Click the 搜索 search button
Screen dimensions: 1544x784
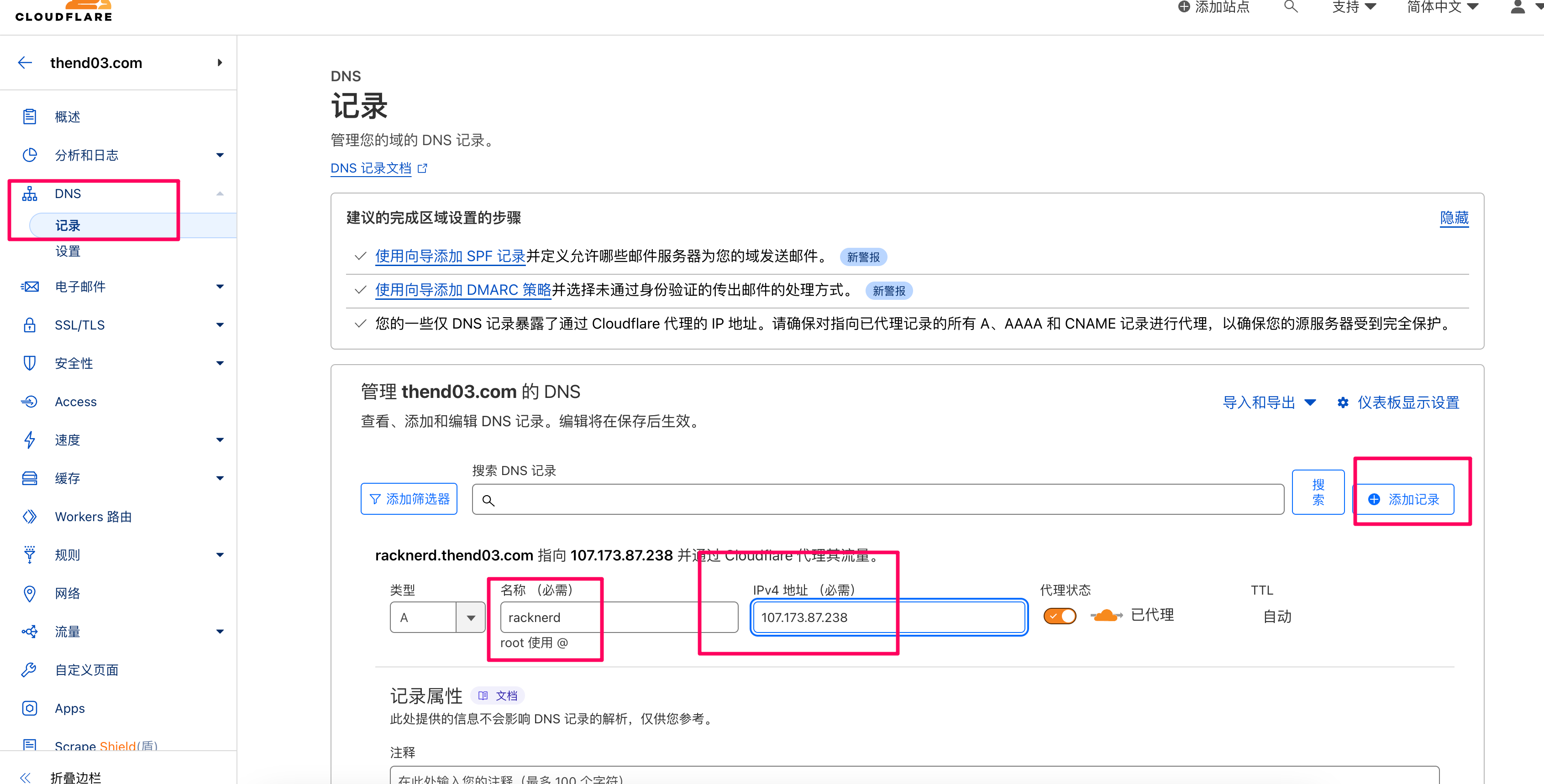1318,492
